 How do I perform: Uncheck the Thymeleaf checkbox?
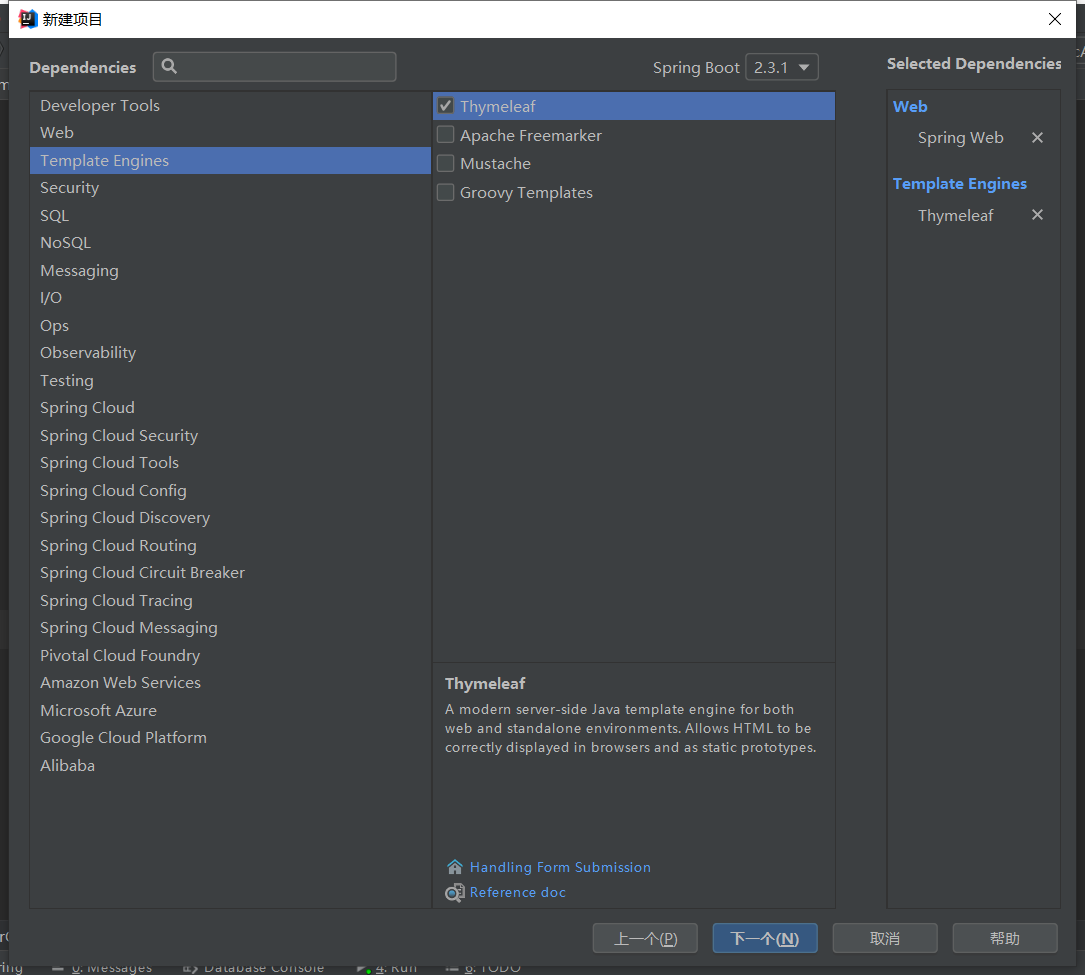point(446,106)
